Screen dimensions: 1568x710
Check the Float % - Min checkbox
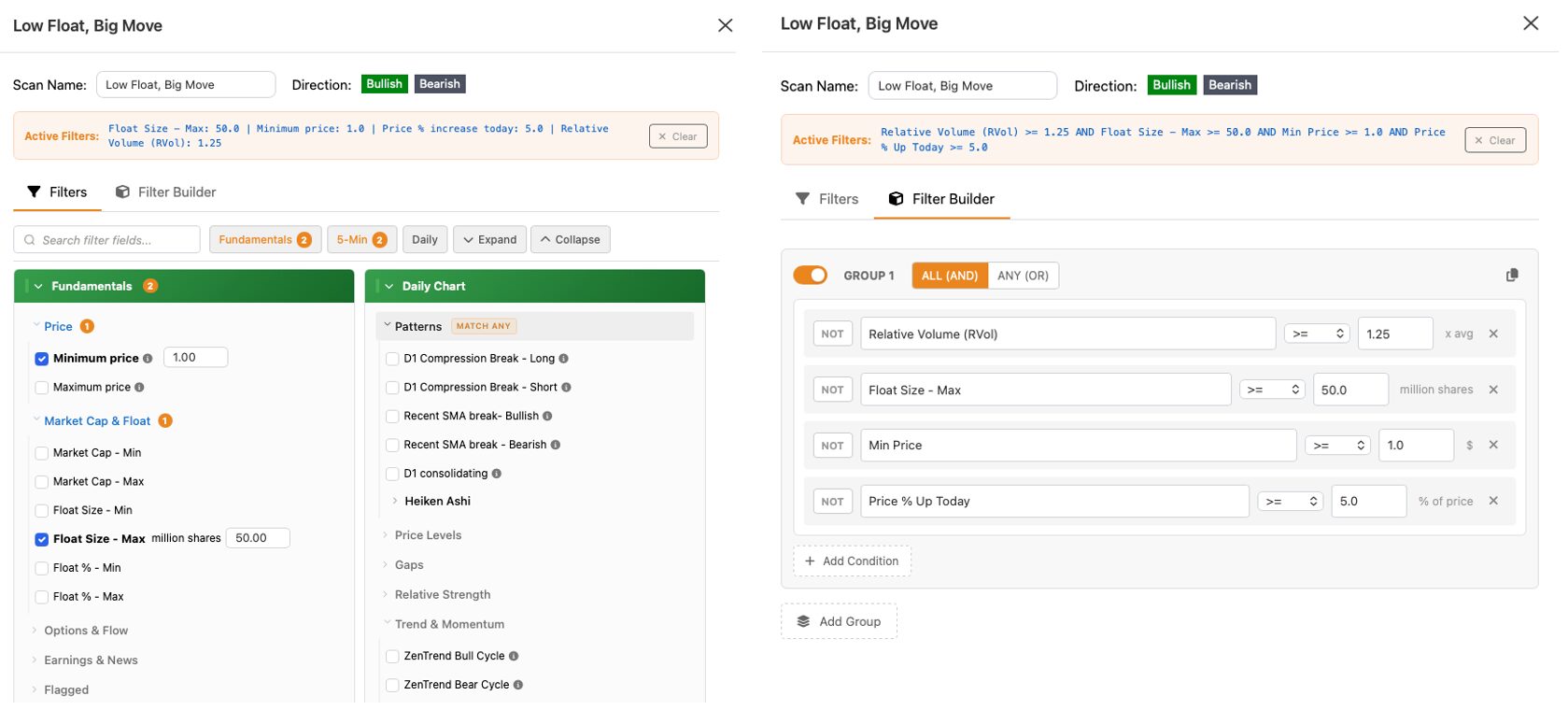(42, 568)
